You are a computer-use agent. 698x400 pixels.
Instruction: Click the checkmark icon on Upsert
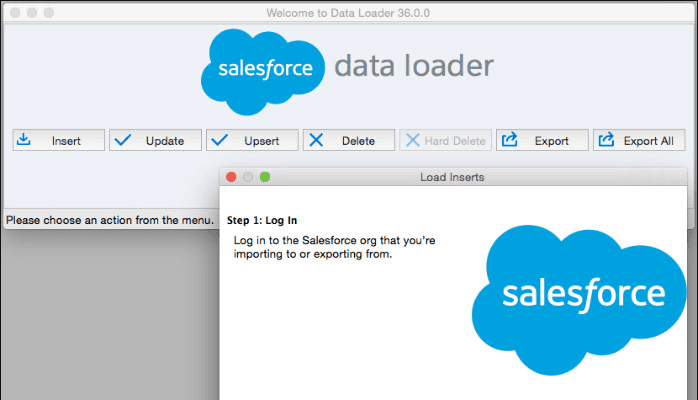pyautogui.click(x=219, y=140)
